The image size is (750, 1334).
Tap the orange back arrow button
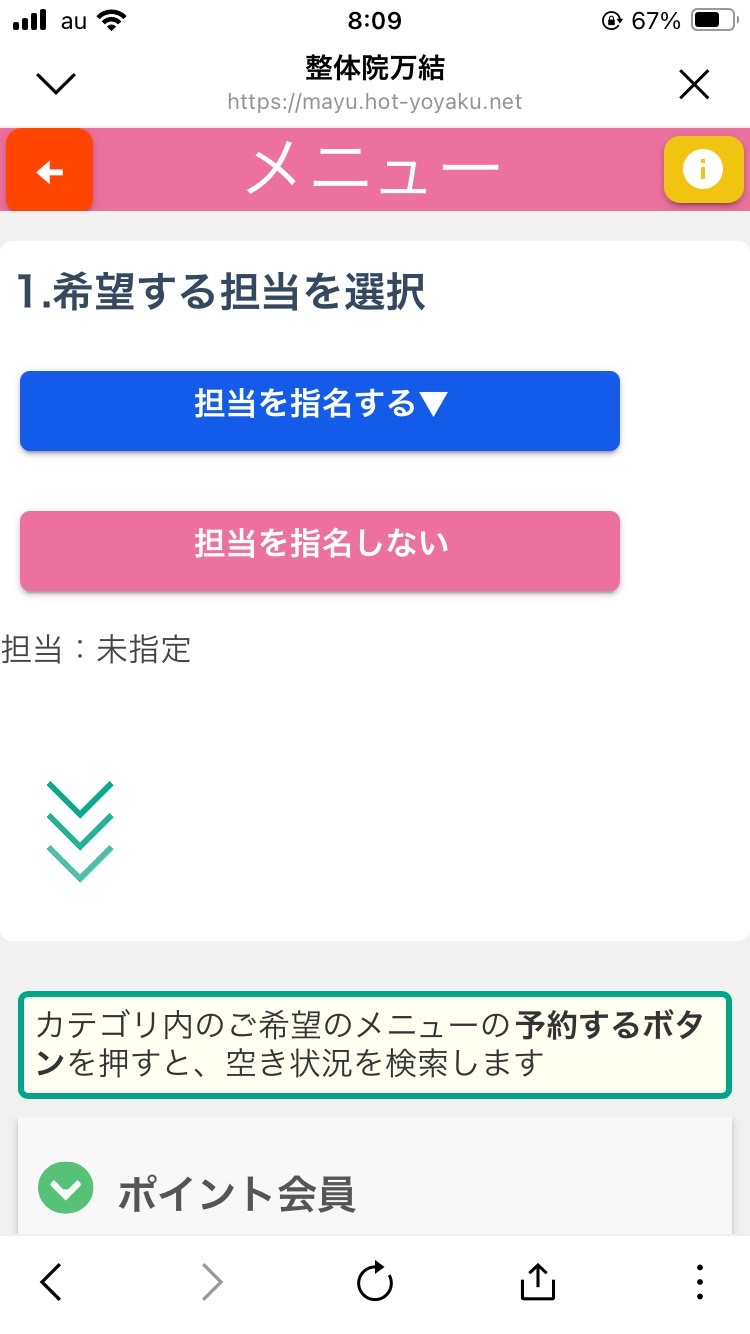(x=49, y=171)
